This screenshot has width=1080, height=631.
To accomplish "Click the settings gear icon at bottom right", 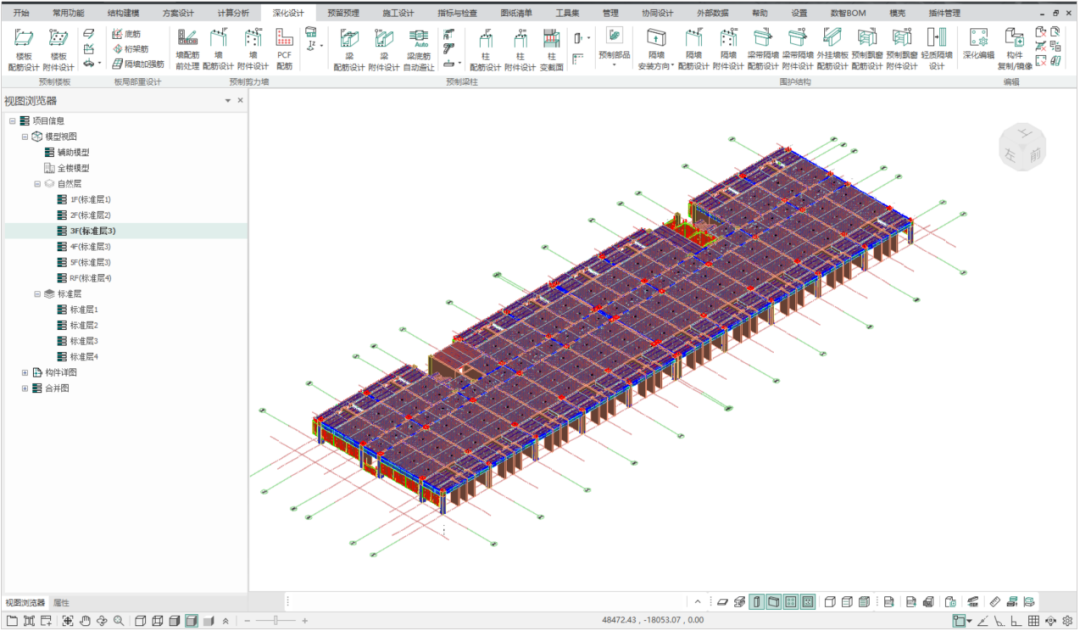I will (x=1067, y=621).
